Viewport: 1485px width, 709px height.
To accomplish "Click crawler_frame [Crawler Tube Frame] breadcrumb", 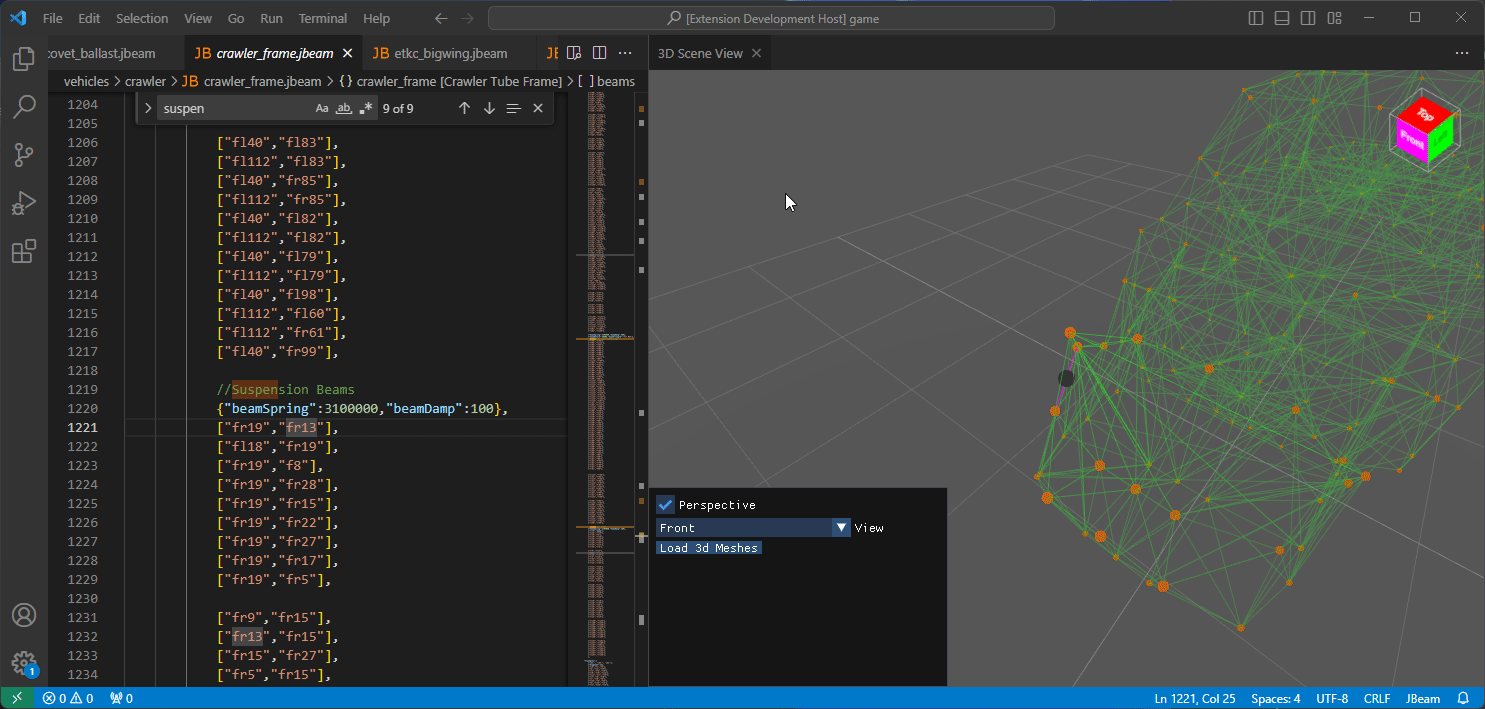I will 452,81.
